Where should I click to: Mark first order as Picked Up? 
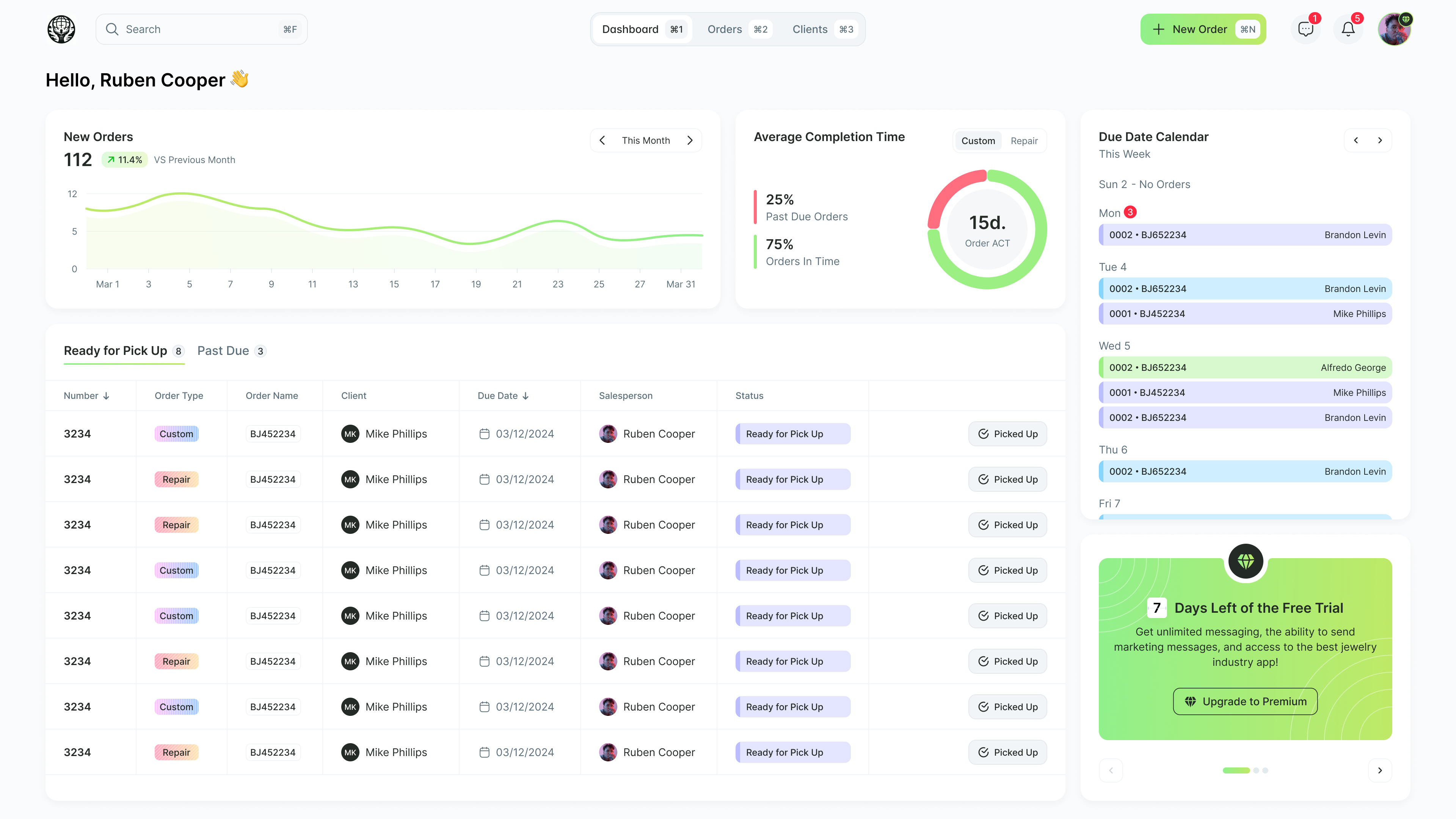[x=1007, y=434]
